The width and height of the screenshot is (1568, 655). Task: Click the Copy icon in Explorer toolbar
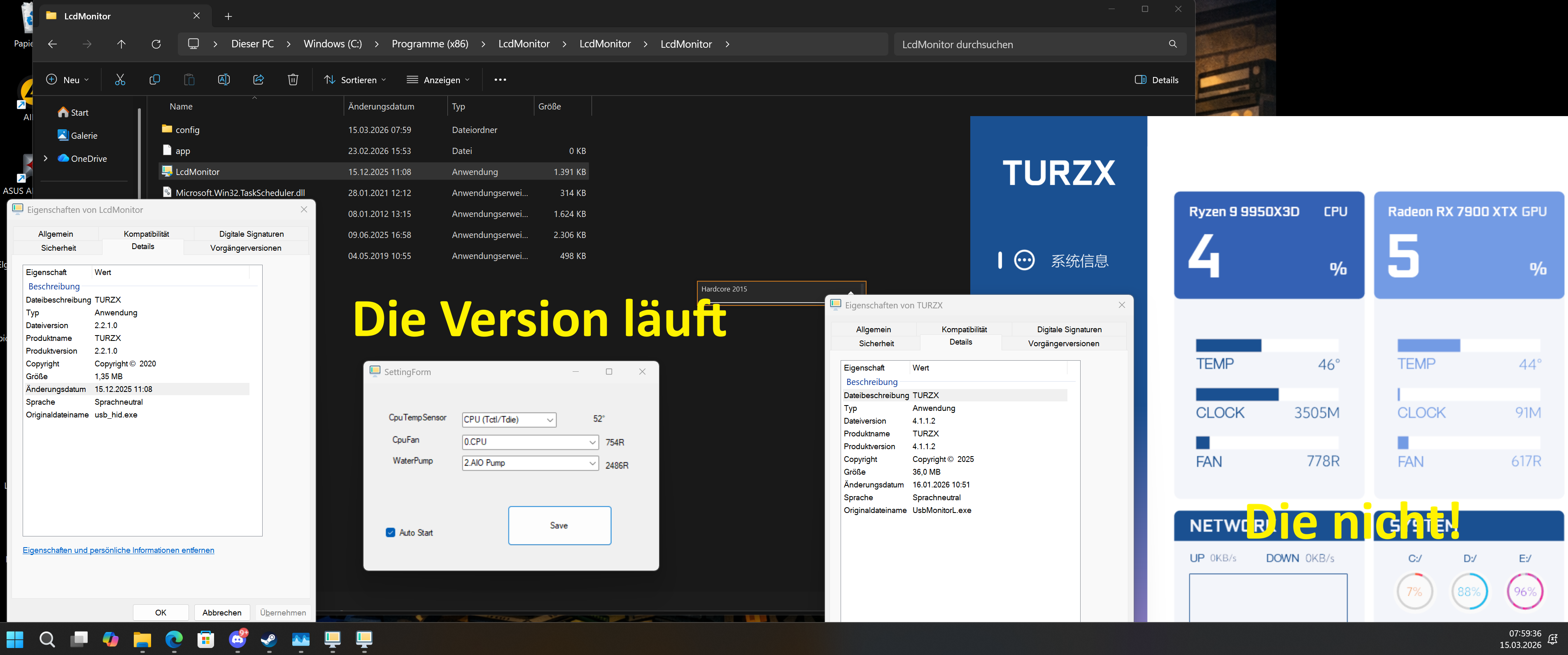tap(155, 80)
